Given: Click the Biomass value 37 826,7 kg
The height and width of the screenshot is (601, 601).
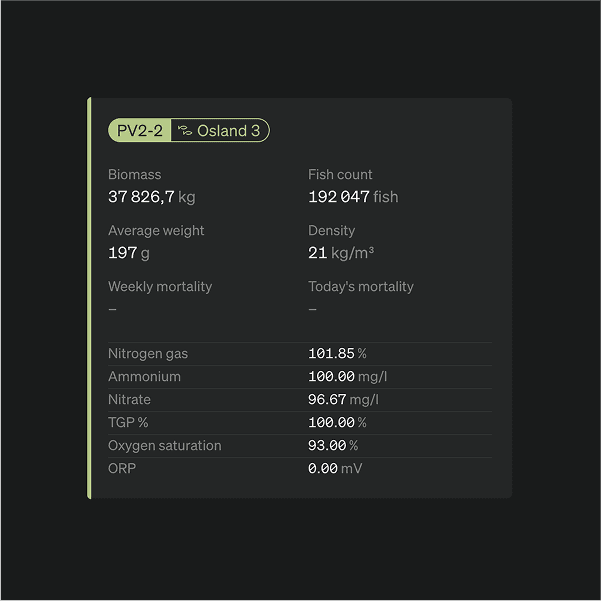Looking at the screenshot, I should pyautogui.click(x=151, y=197).
